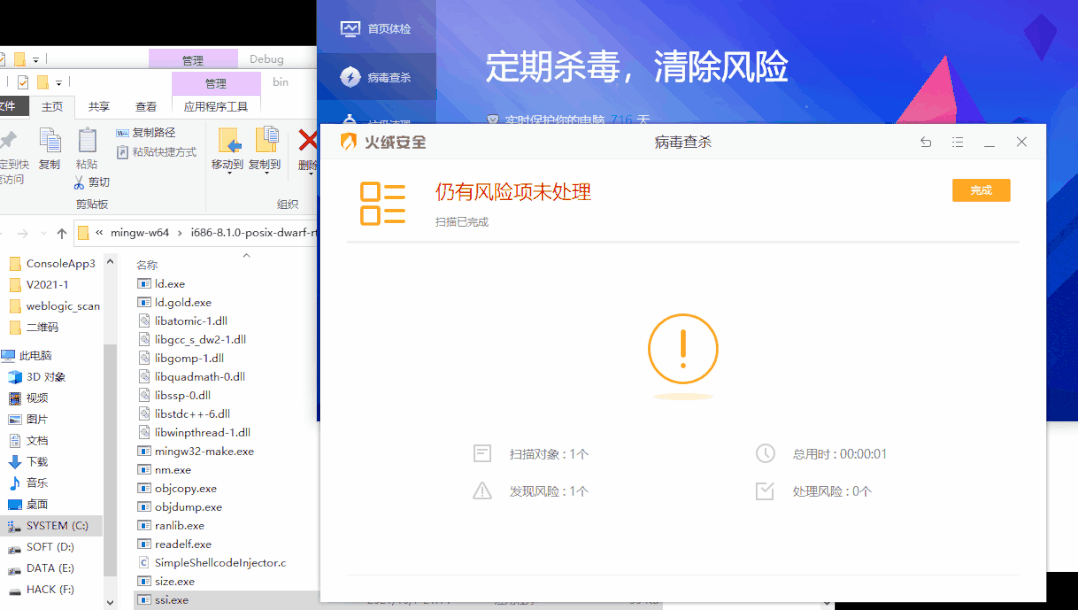The width and height of the screenshot is (1078, 610).
Task: Open 共享 ribbon tab in Explorer
Action: 99,107
